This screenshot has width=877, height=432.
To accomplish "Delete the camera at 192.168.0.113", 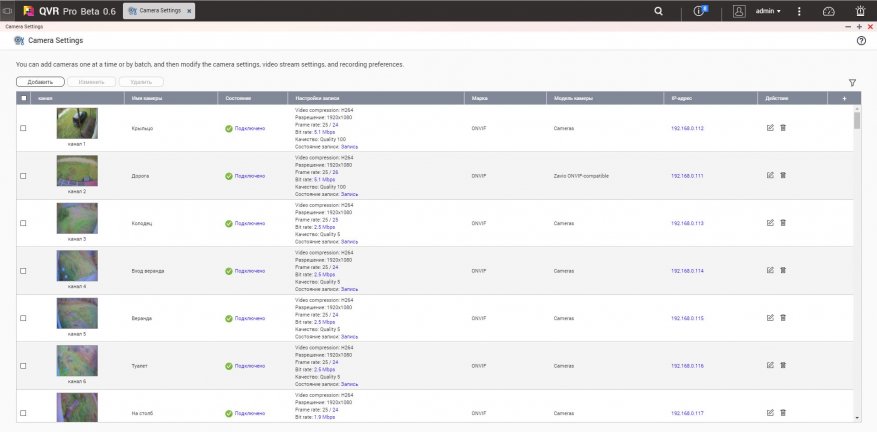I will [783, 223].
